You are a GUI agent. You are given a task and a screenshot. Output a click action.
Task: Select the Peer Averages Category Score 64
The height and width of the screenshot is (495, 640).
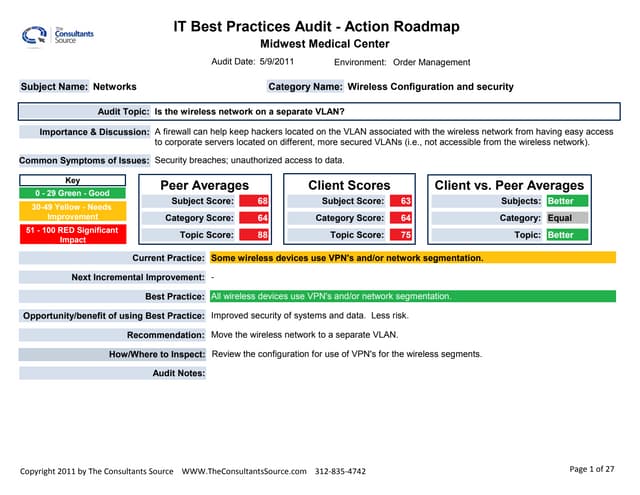point(262,218)
